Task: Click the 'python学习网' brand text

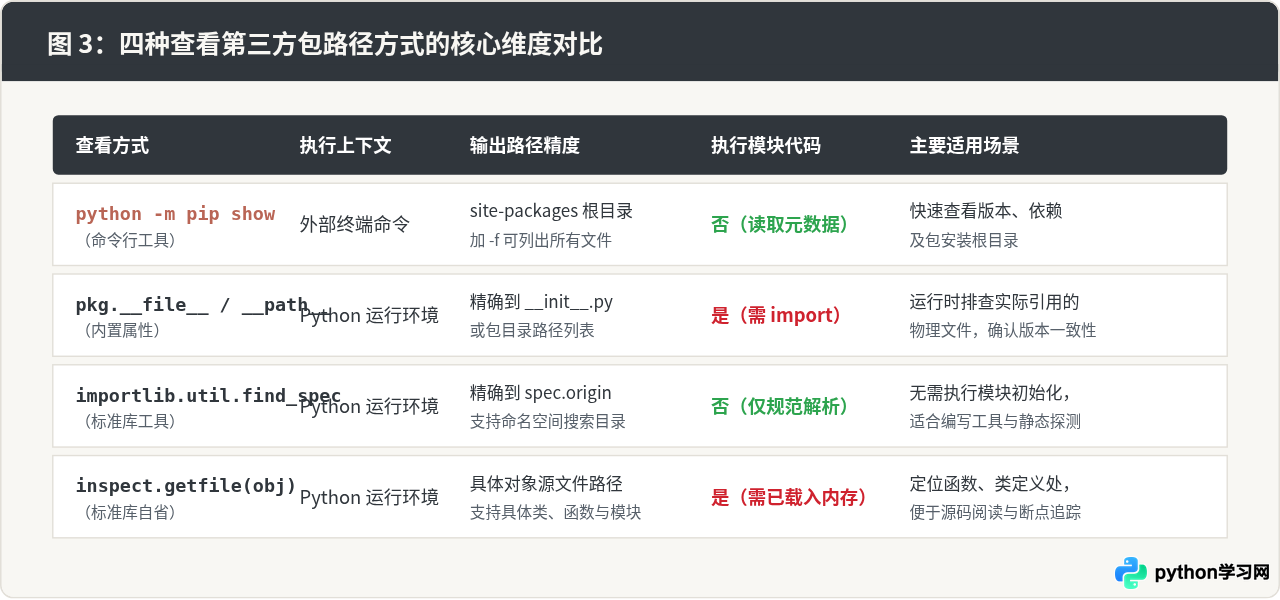Action: click(x=1211, y=573)
